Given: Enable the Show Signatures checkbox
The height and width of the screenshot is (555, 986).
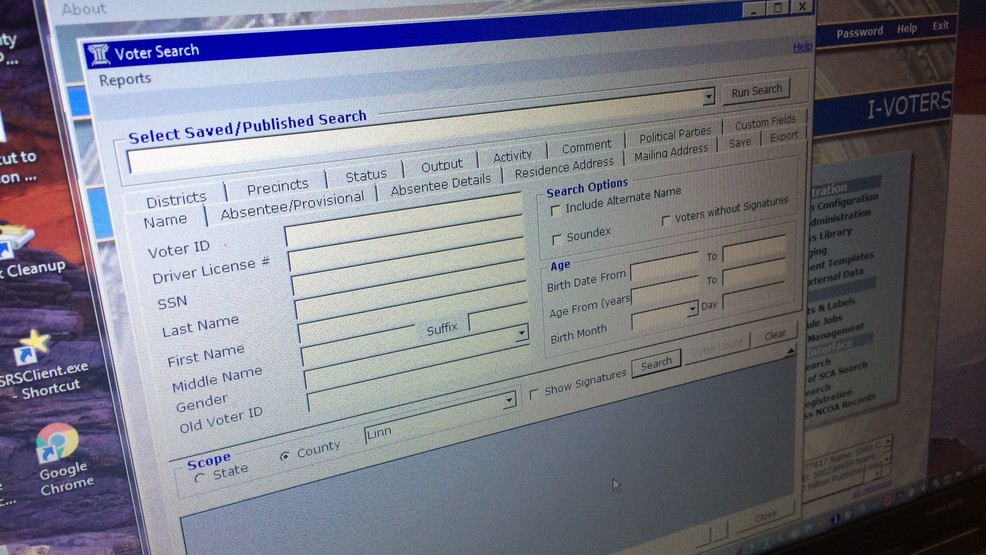Looking at the screenshot, I should pyautogui.click(x=534, y=393).
